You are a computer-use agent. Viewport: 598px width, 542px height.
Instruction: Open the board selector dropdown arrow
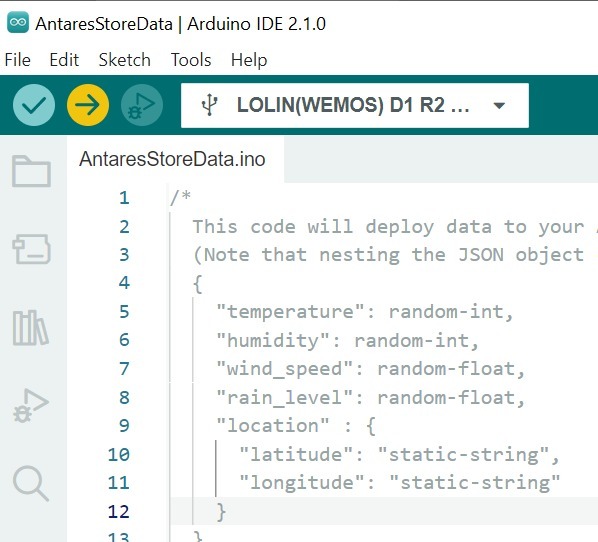499,105
